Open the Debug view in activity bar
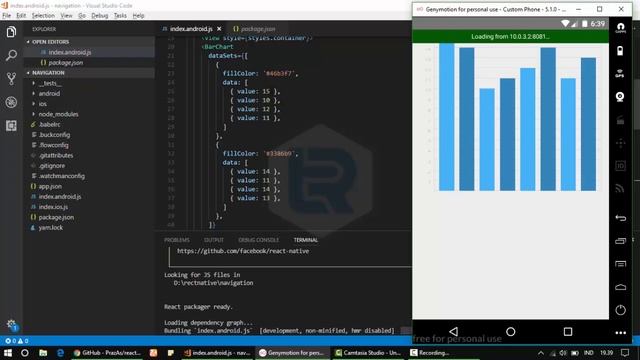The image size is (640, 360). pyautogui.click(x=11, y=102)
